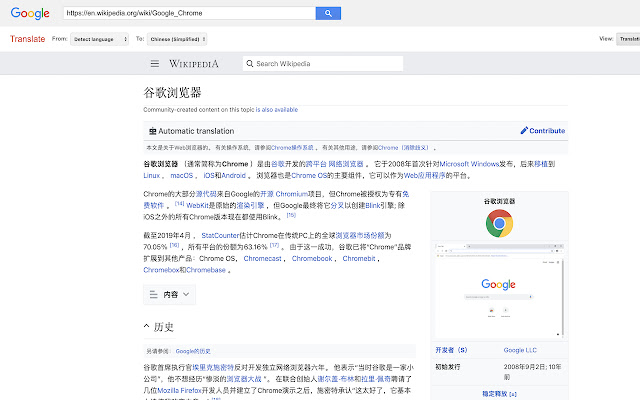Open the 浏览器大战 link

coord(244,378)
